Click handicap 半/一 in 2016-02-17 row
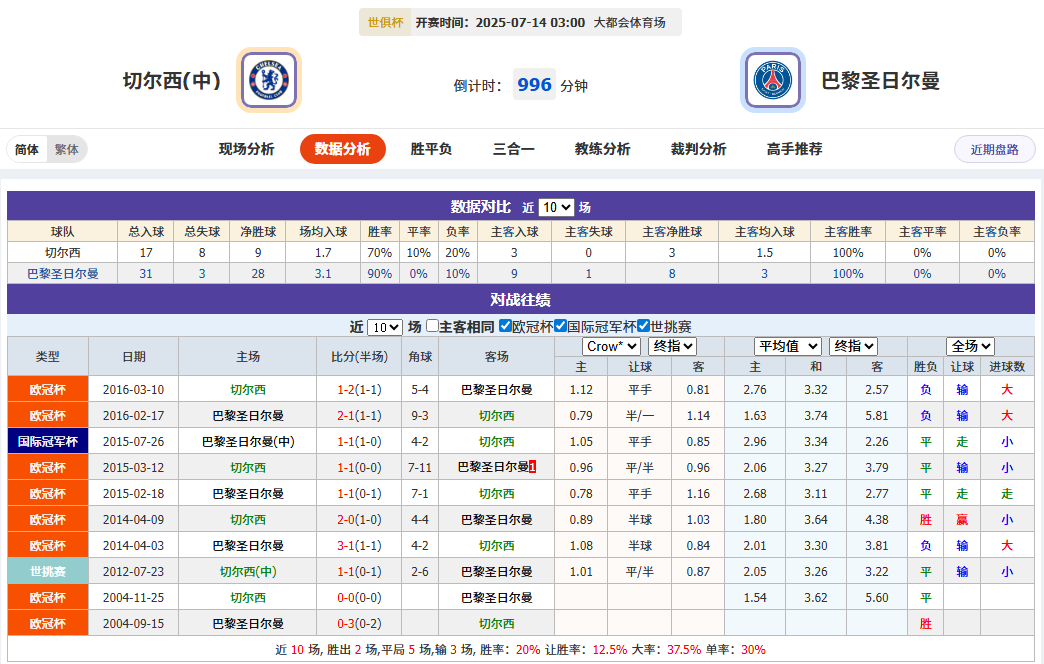The width and height of the screenshot is (1044, 664). [x=640, y=416]
